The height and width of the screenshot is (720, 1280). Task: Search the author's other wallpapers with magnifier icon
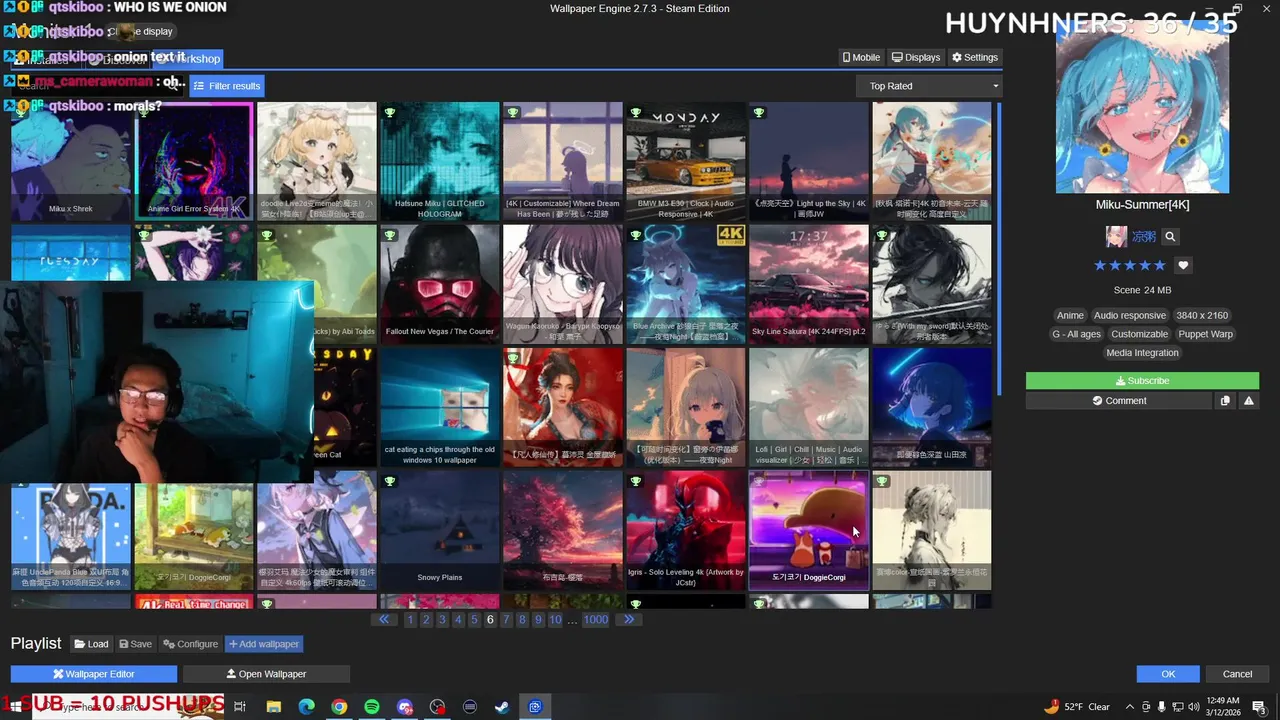click(1169, 237)
